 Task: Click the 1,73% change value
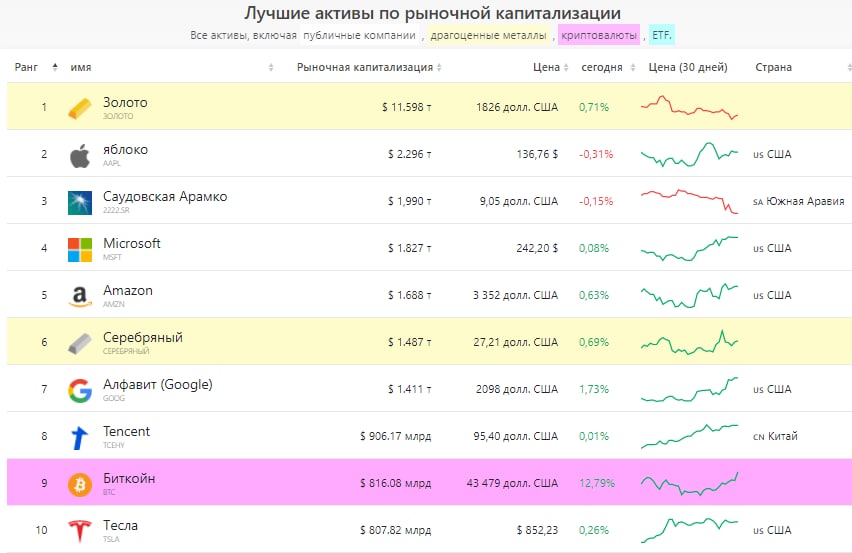594,389
